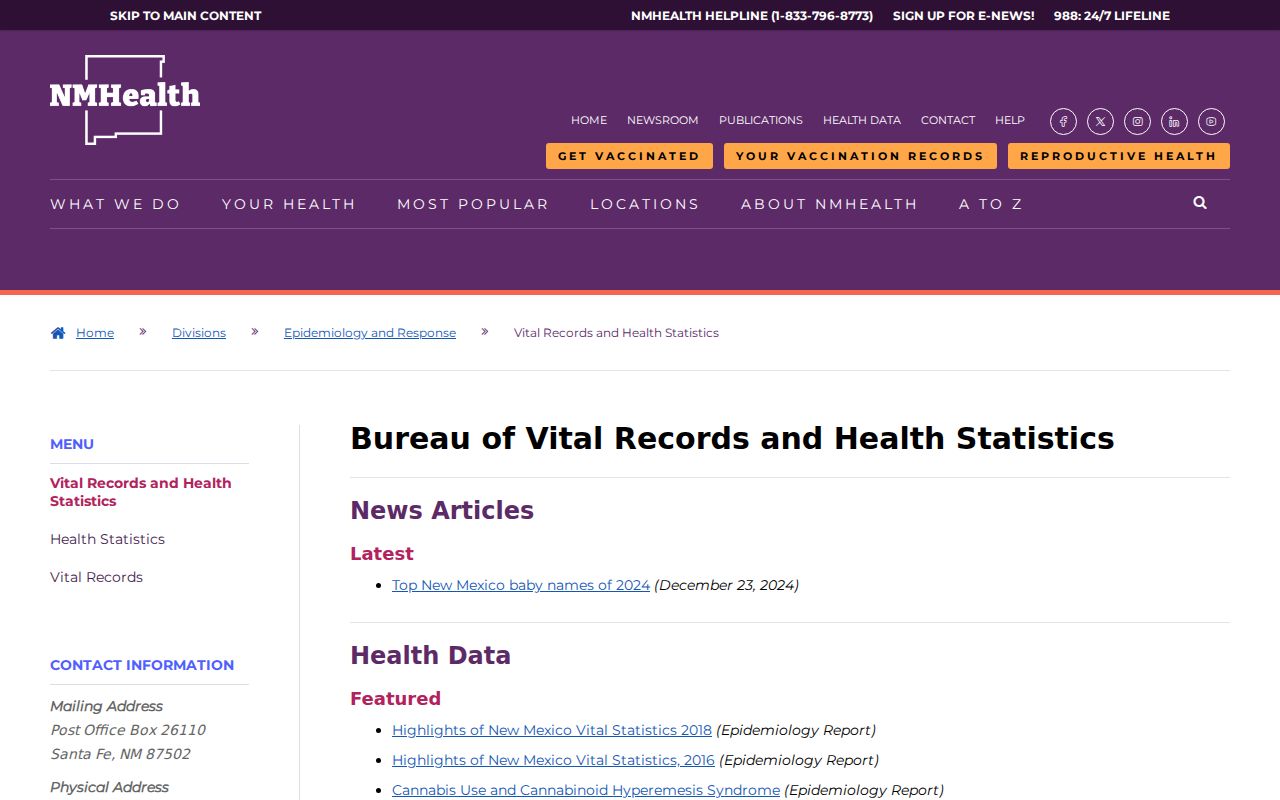Click Epidemiology and Response breadcrumb

click(x=370, y=333)
